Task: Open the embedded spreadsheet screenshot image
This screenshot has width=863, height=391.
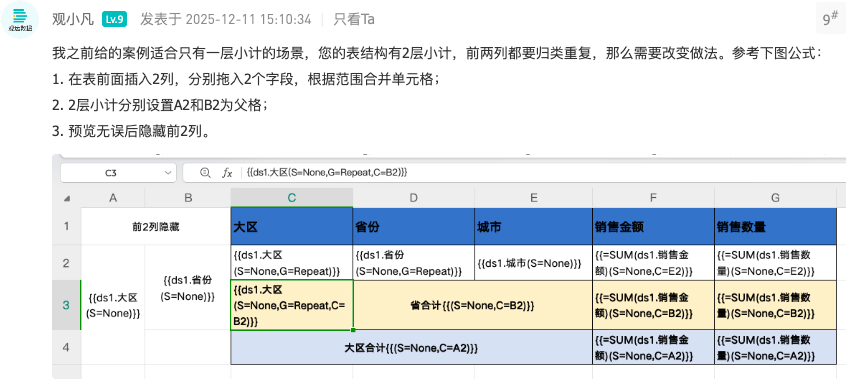Action: (x=449, y=266)
